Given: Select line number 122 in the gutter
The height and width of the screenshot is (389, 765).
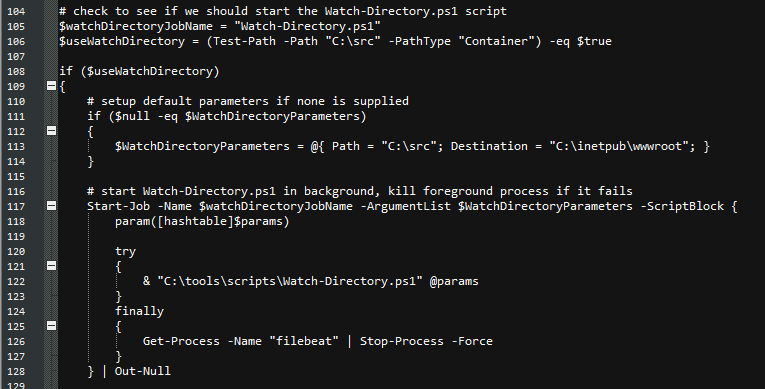Looking at the screenshot, I should pyautogui.click(x=16, y=282).
